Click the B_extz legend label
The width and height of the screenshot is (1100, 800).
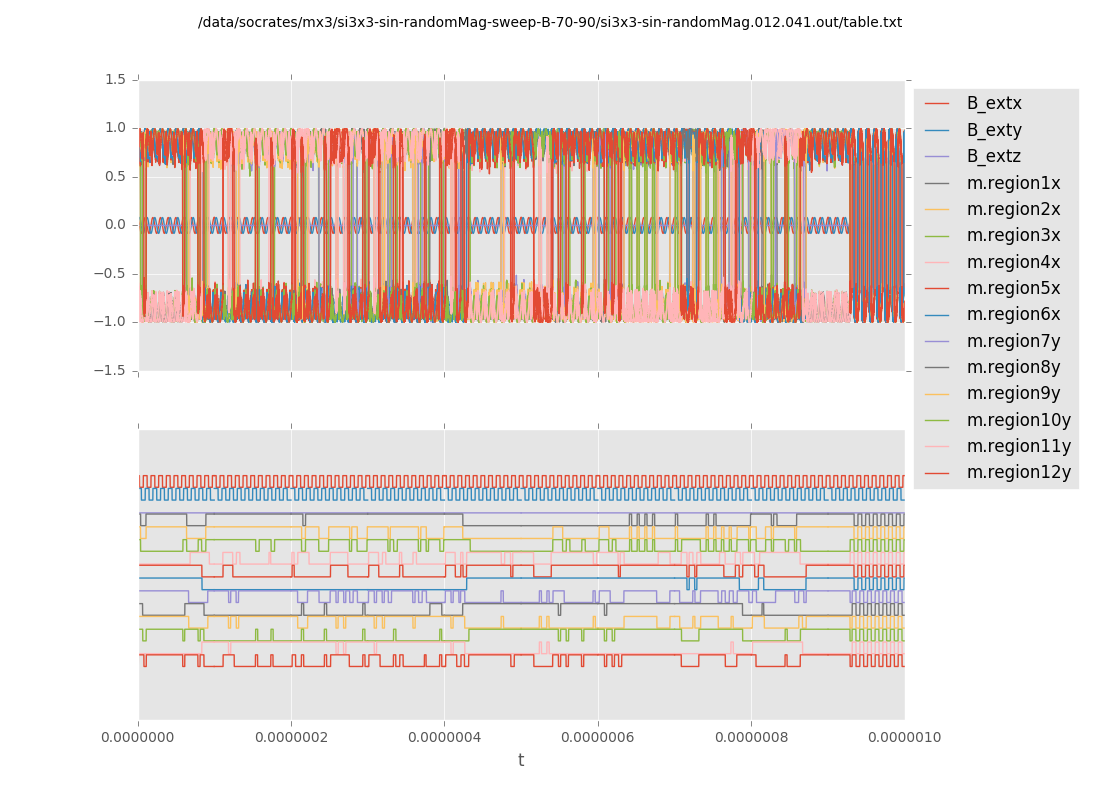click(993, 156)
